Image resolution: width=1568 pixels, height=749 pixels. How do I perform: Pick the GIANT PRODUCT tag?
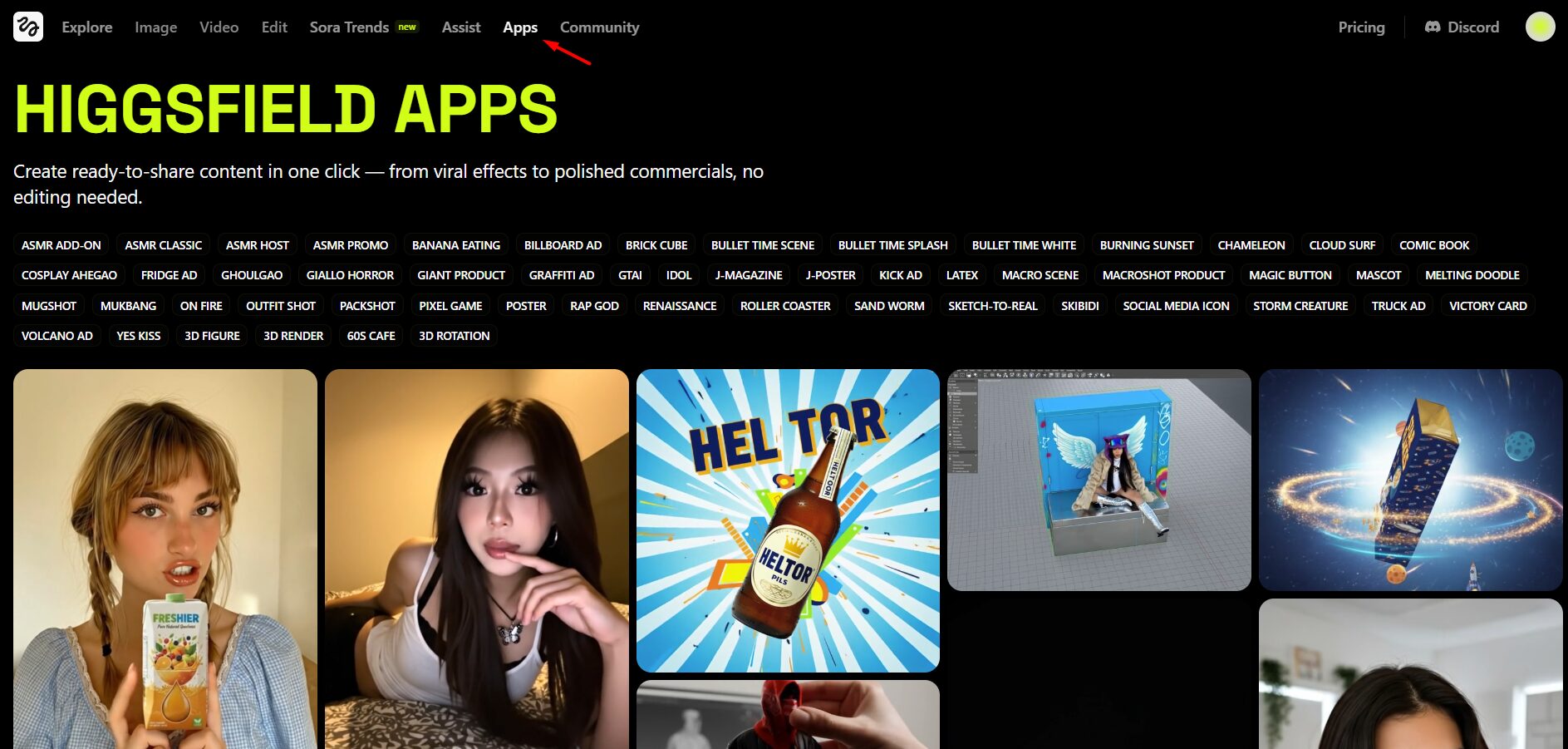(x=460, y=275)
